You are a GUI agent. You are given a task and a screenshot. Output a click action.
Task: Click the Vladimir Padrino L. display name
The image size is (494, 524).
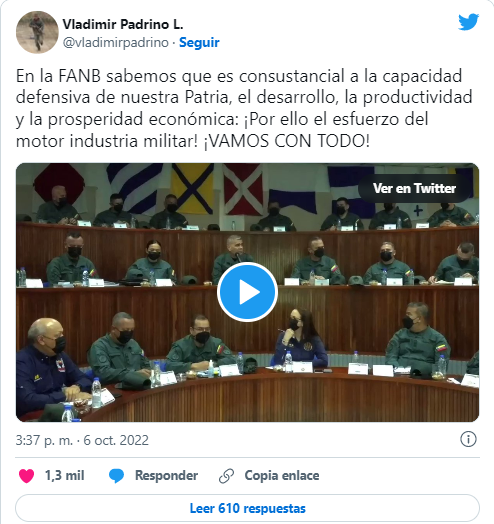(x=123, y=24)
